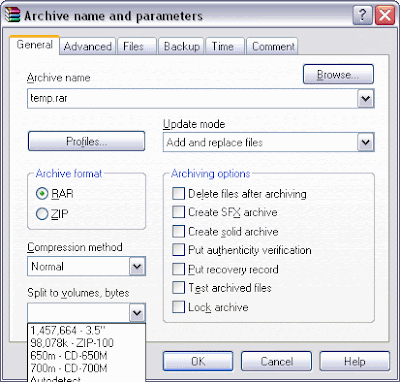Open the Profiles button
The height and width of the screenshot is (382, 400).
86,141
